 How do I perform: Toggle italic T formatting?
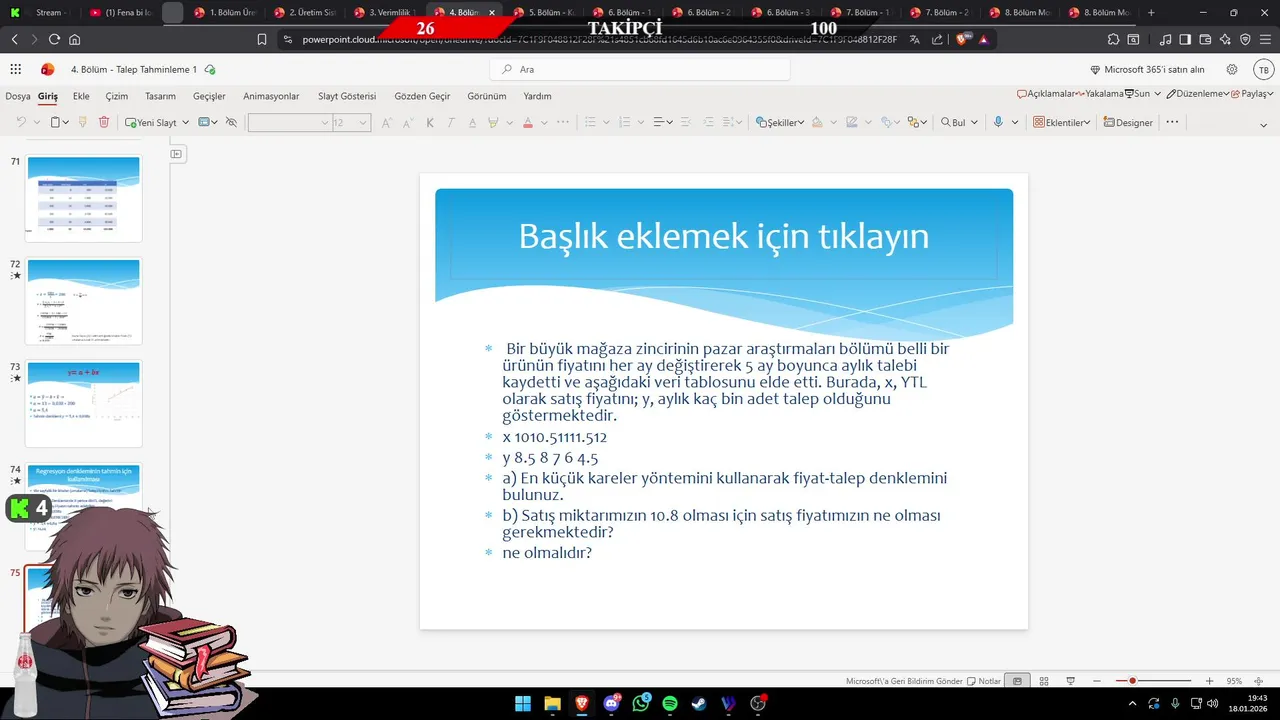pos(451,122)
